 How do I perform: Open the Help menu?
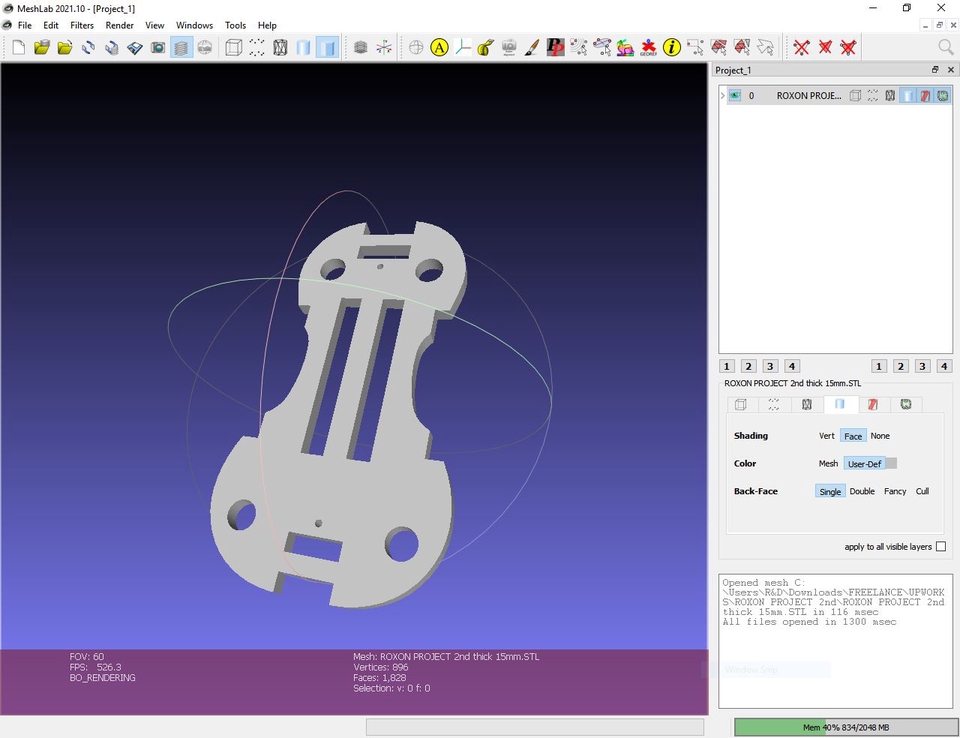click(267, 25)
